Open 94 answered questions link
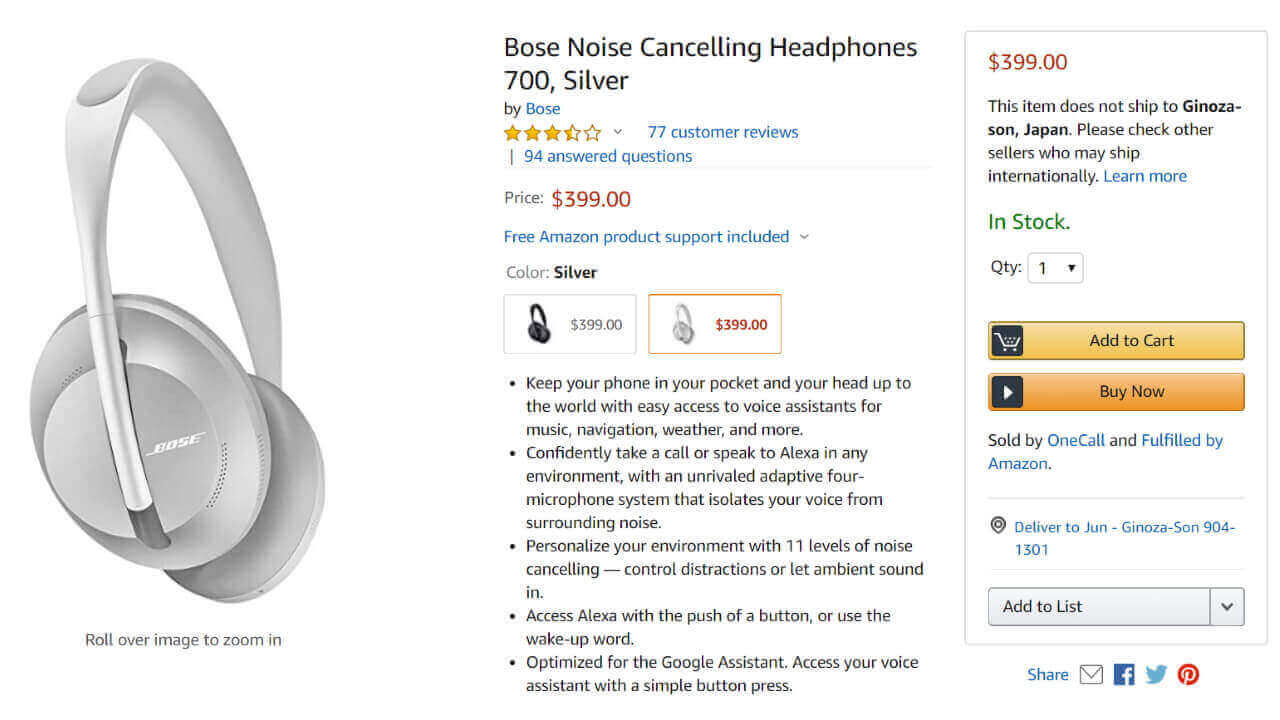The image size is (1280, 720). (607, 156)
